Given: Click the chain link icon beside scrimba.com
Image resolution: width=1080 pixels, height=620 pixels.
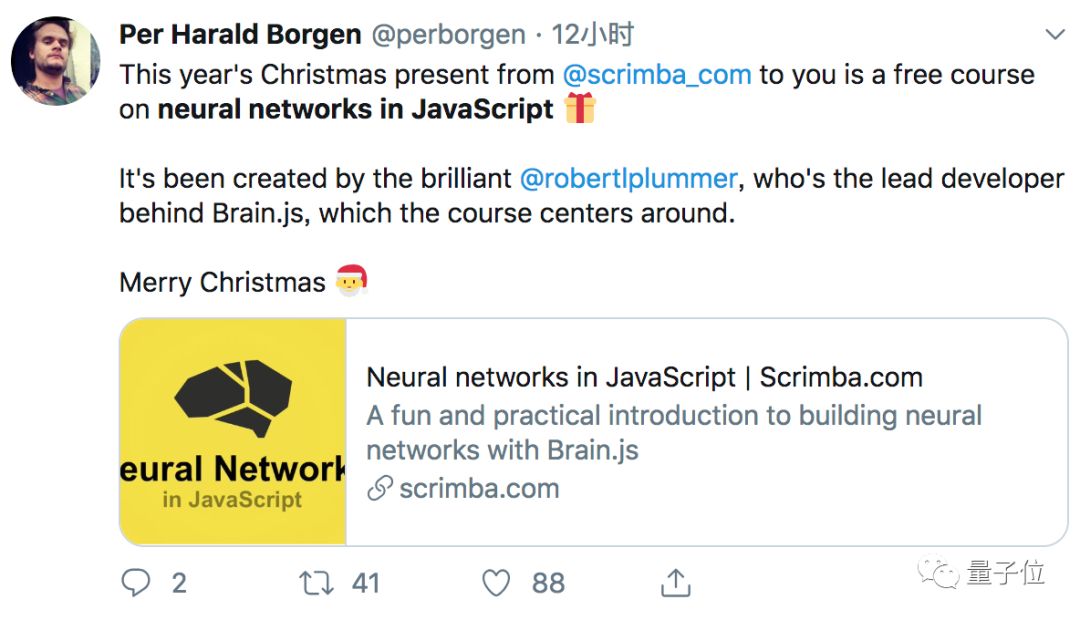Looking at the screenshot, I should click(379, 489).
